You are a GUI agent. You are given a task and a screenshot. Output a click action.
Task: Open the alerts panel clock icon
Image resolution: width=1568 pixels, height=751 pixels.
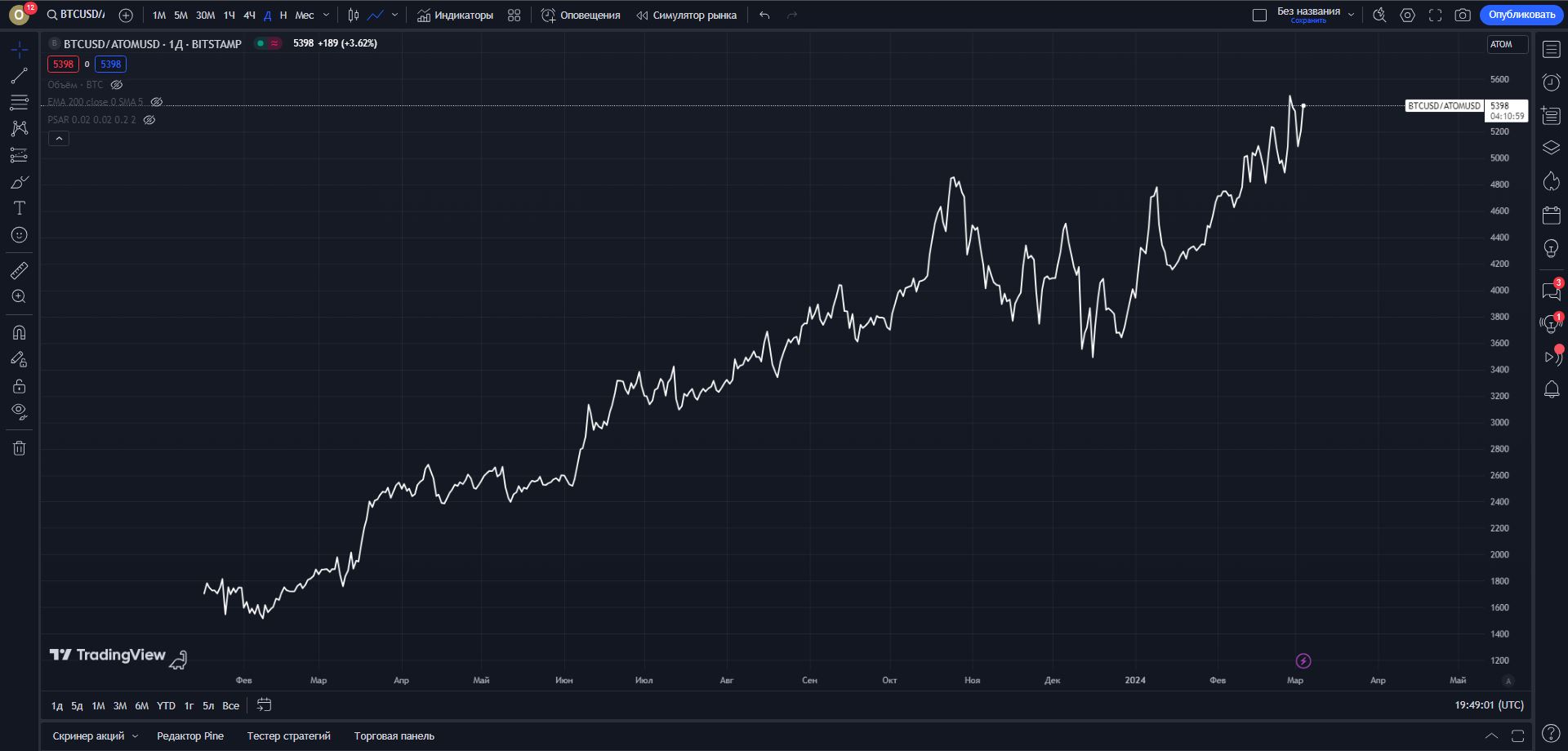click(x=1551, y=82)
